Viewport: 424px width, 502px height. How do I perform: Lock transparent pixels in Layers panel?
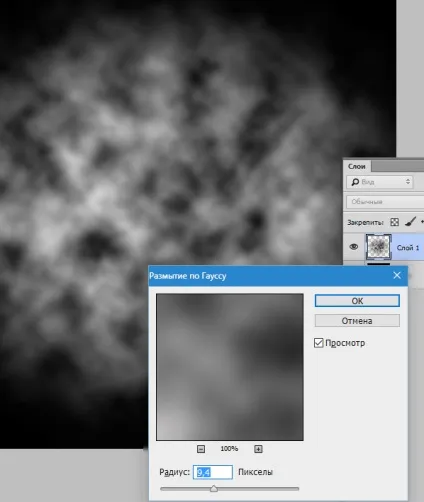394,222
